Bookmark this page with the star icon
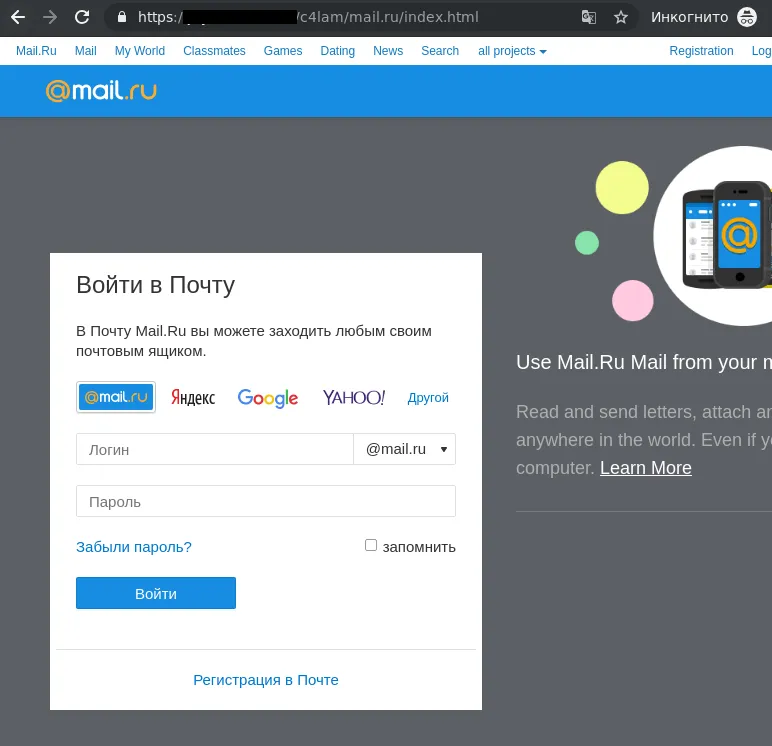 click(x=621, y=17)
